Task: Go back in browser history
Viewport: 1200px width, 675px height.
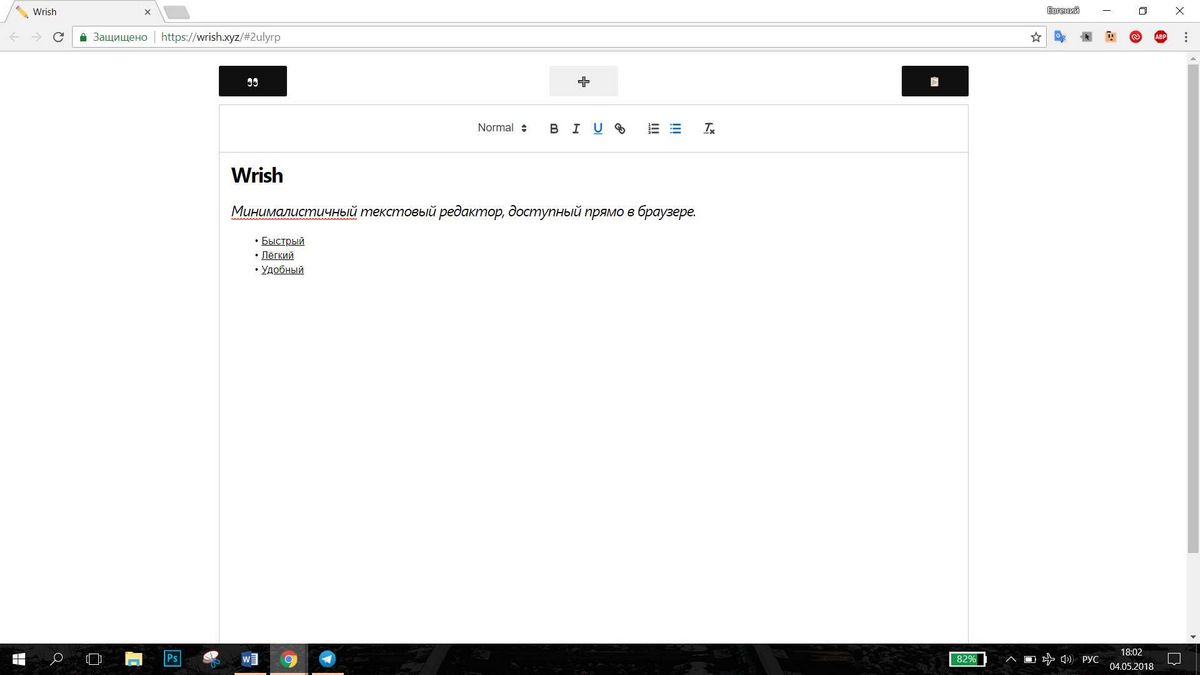Action: pos(14,37)
